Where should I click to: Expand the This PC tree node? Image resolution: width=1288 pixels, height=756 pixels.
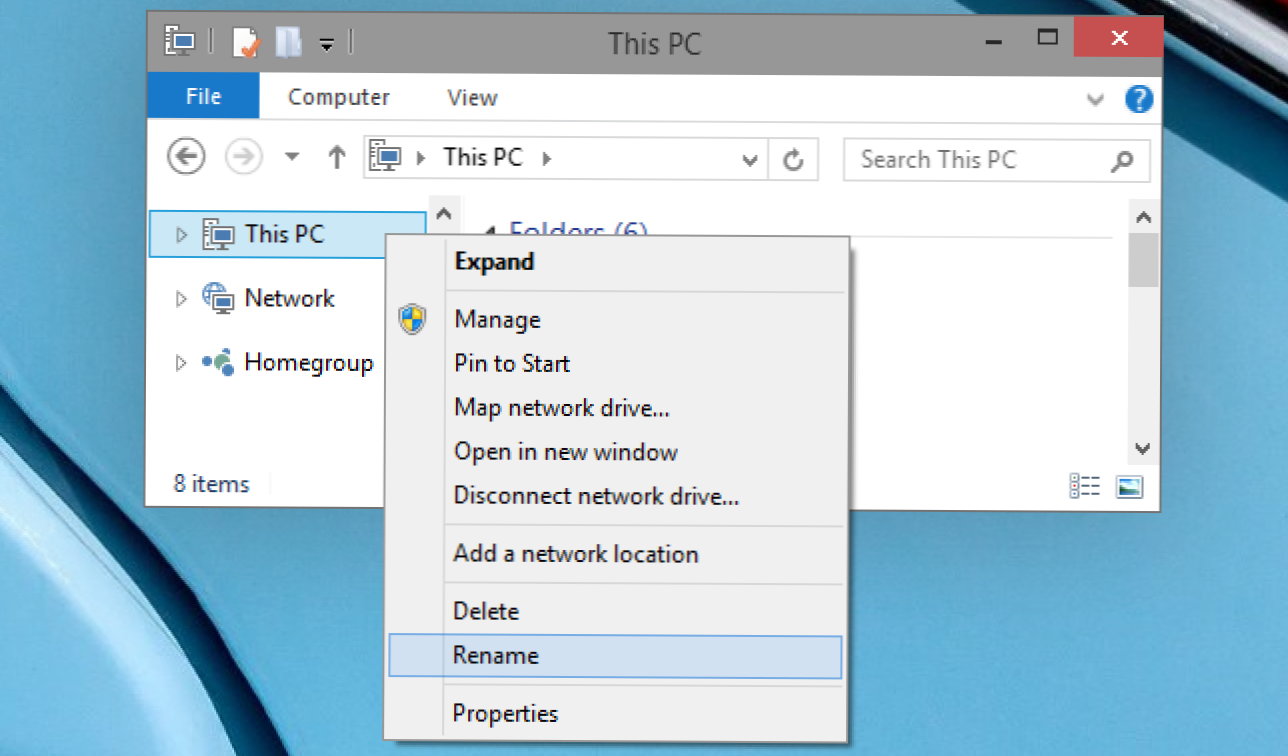click(x=181, y=235)
